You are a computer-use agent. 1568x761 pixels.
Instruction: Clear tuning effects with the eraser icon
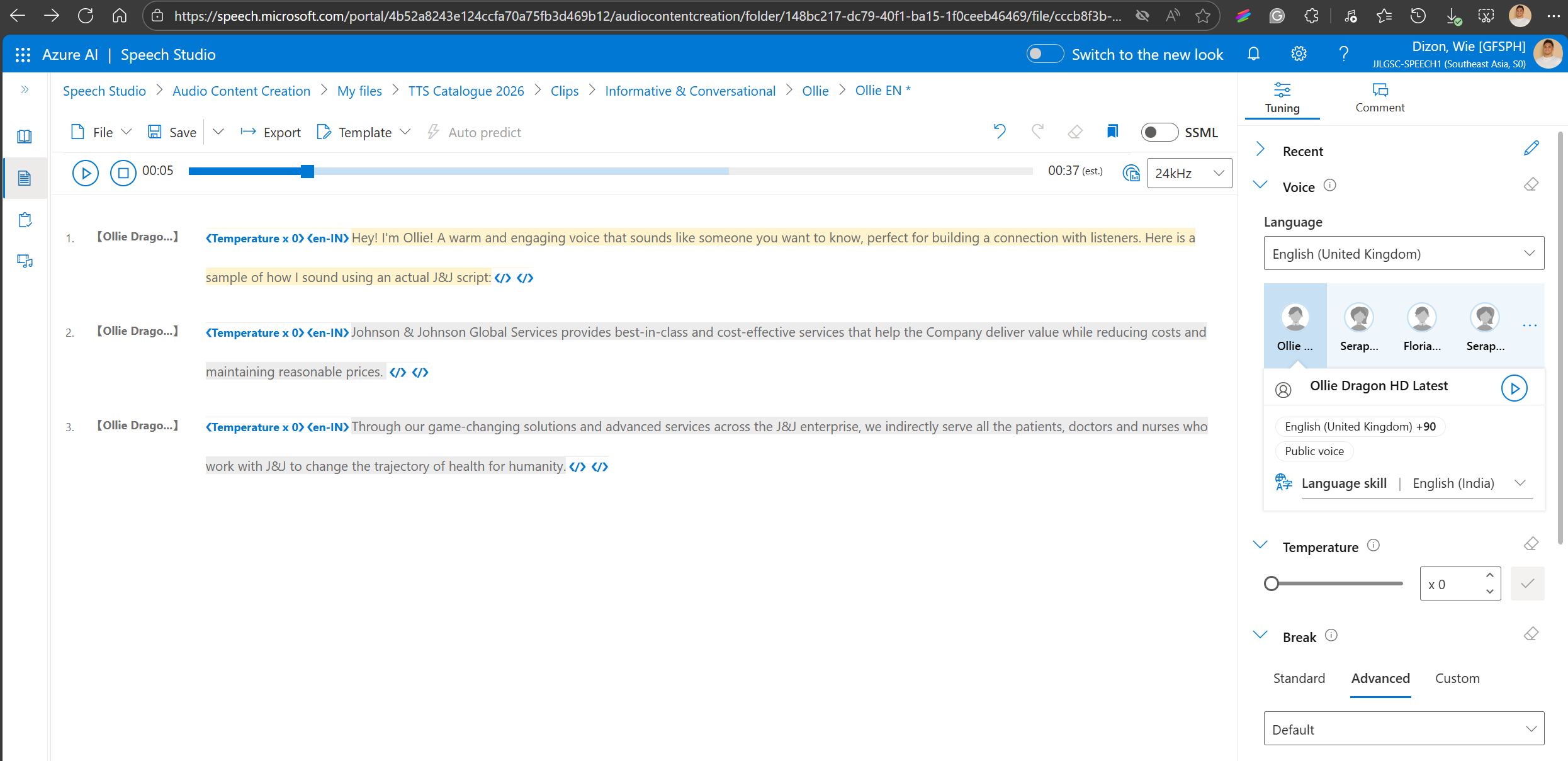(1075, 132)
